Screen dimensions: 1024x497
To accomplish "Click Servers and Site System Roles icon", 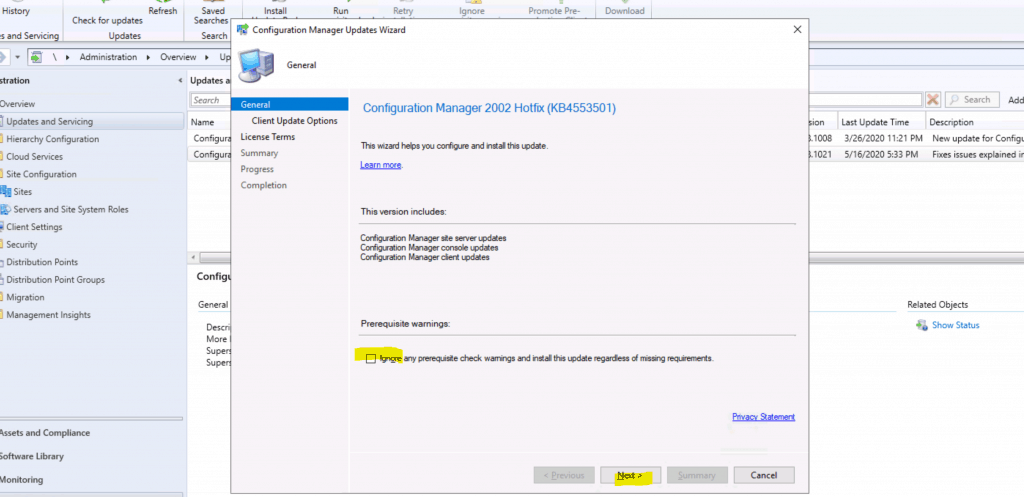I will pyautogui.click(x=6, y=210).
